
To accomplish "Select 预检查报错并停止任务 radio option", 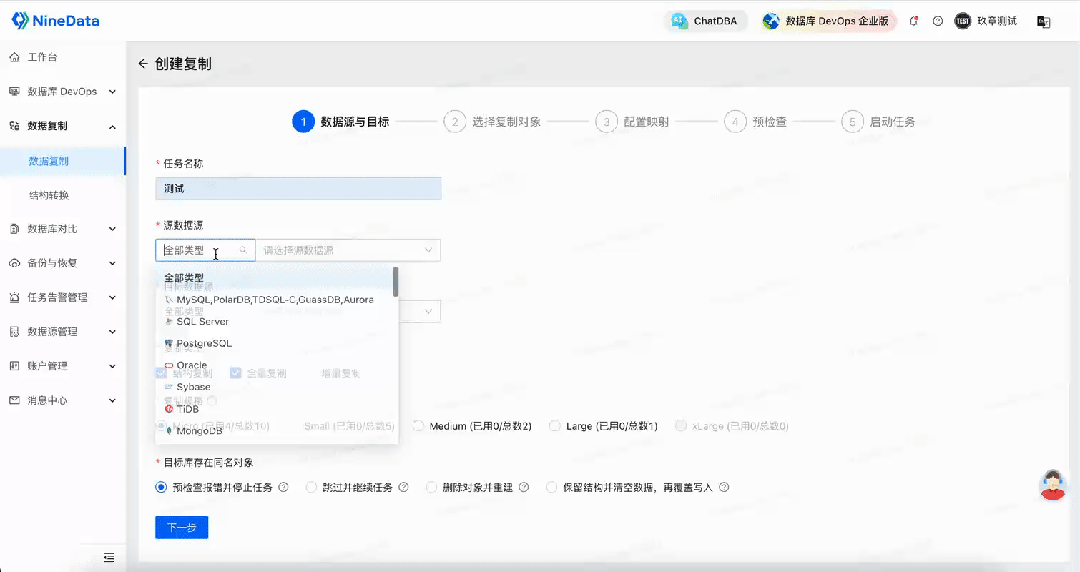I will [161, 487].
